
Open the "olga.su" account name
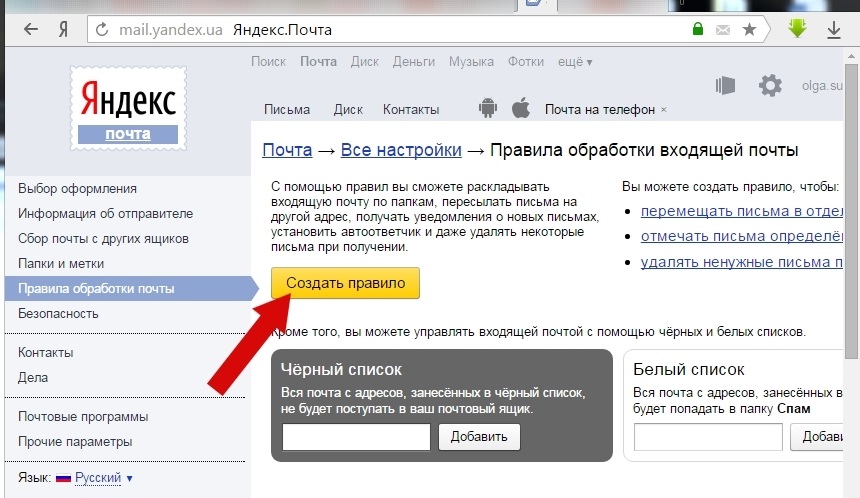[822, 86]
